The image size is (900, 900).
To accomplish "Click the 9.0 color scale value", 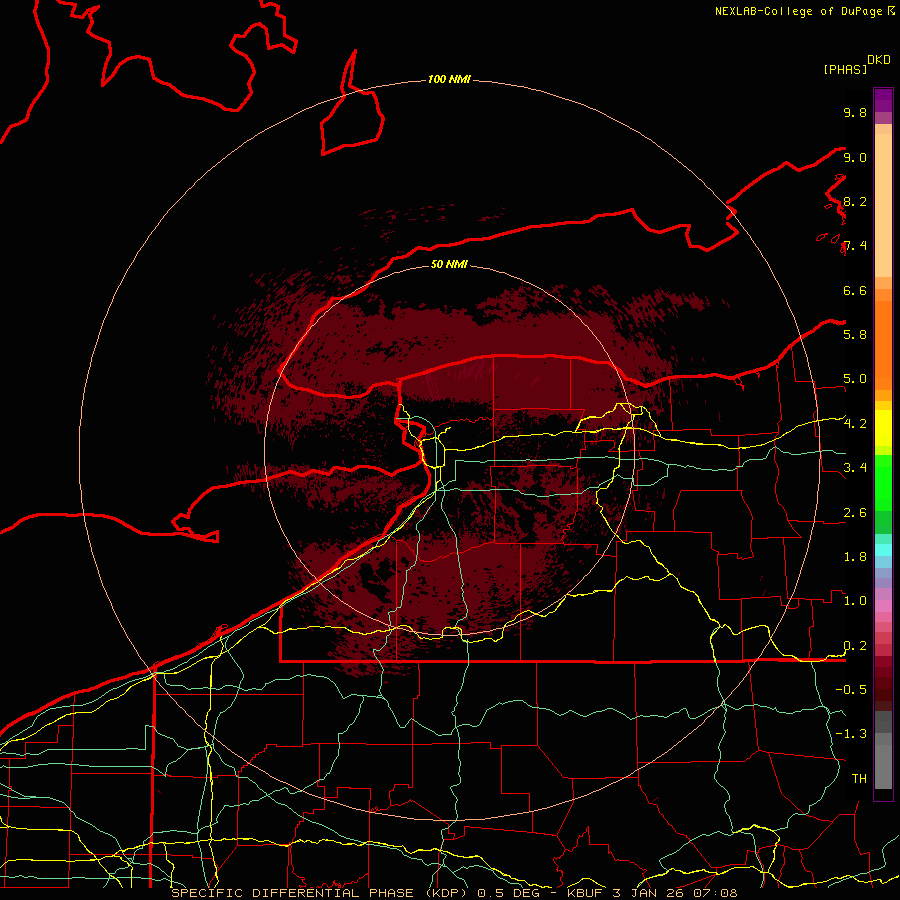I will pyautogui.click(x=855, y=158).
